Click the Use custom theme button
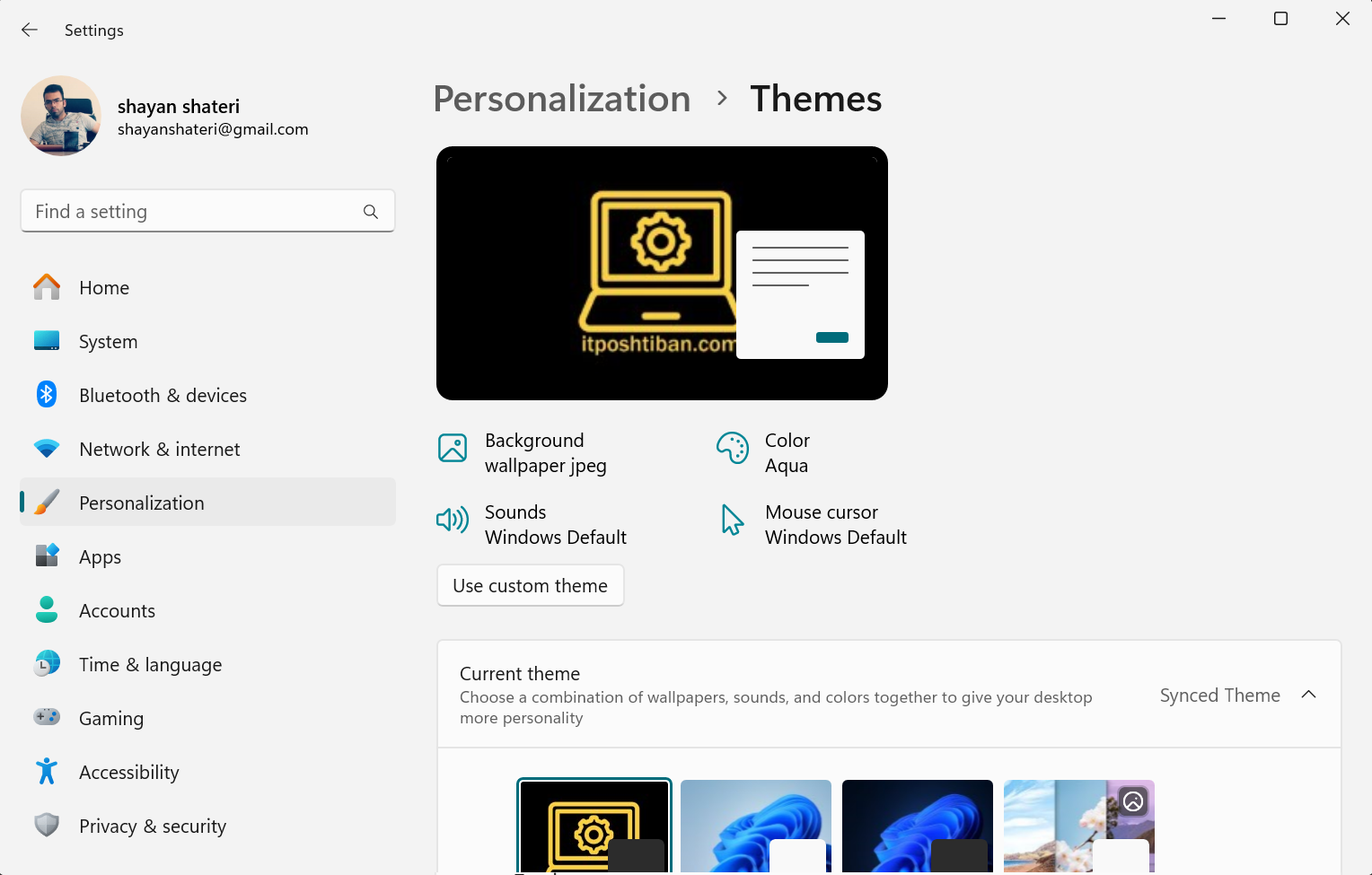 click(531, 585)
